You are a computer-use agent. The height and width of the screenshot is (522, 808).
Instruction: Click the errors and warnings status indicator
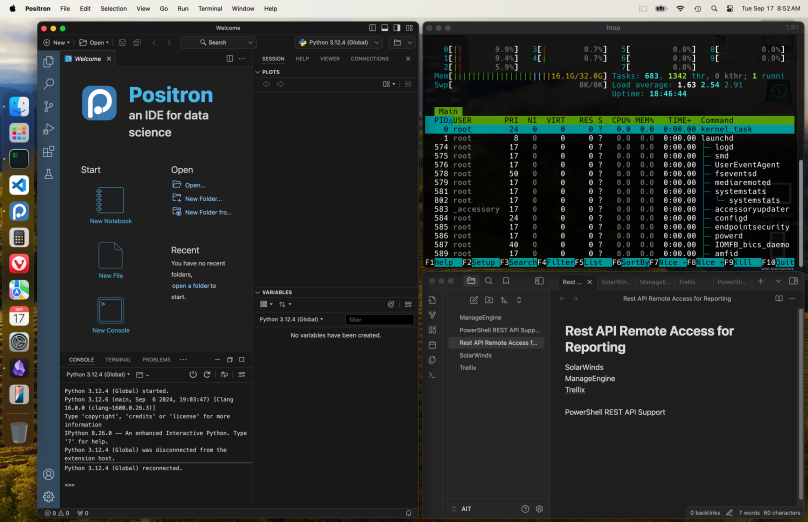[57, 513]
